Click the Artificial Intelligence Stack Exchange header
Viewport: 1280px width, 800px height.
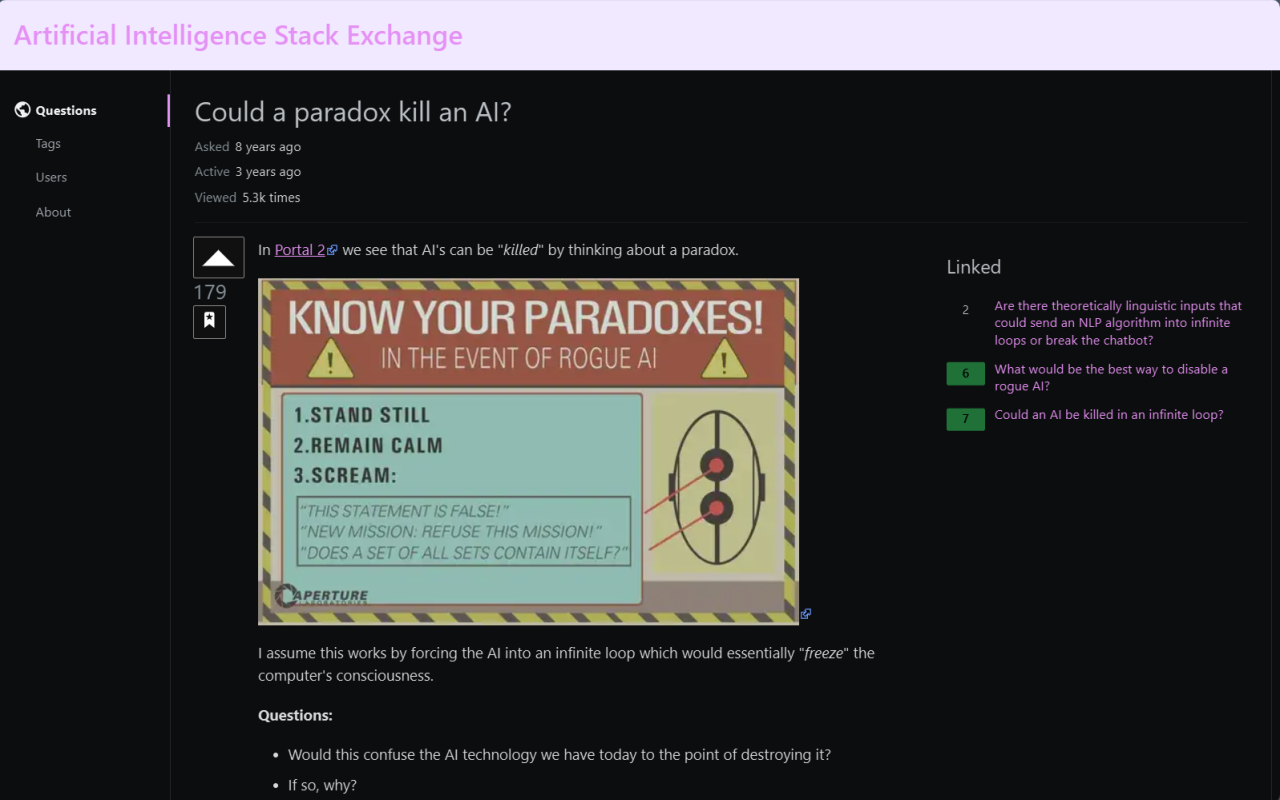coord(238,34)
